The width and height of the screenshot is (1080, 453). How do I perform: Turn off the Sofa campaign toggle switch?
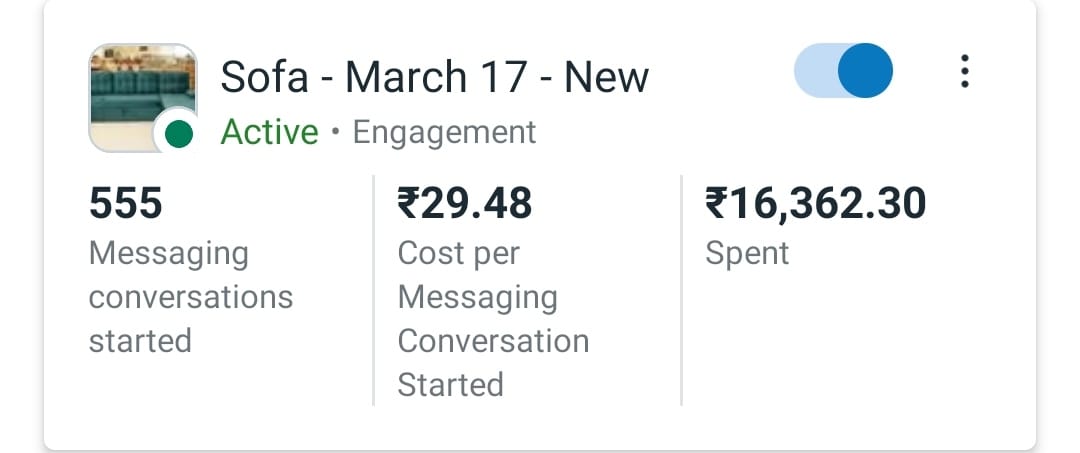coord(843,72)
